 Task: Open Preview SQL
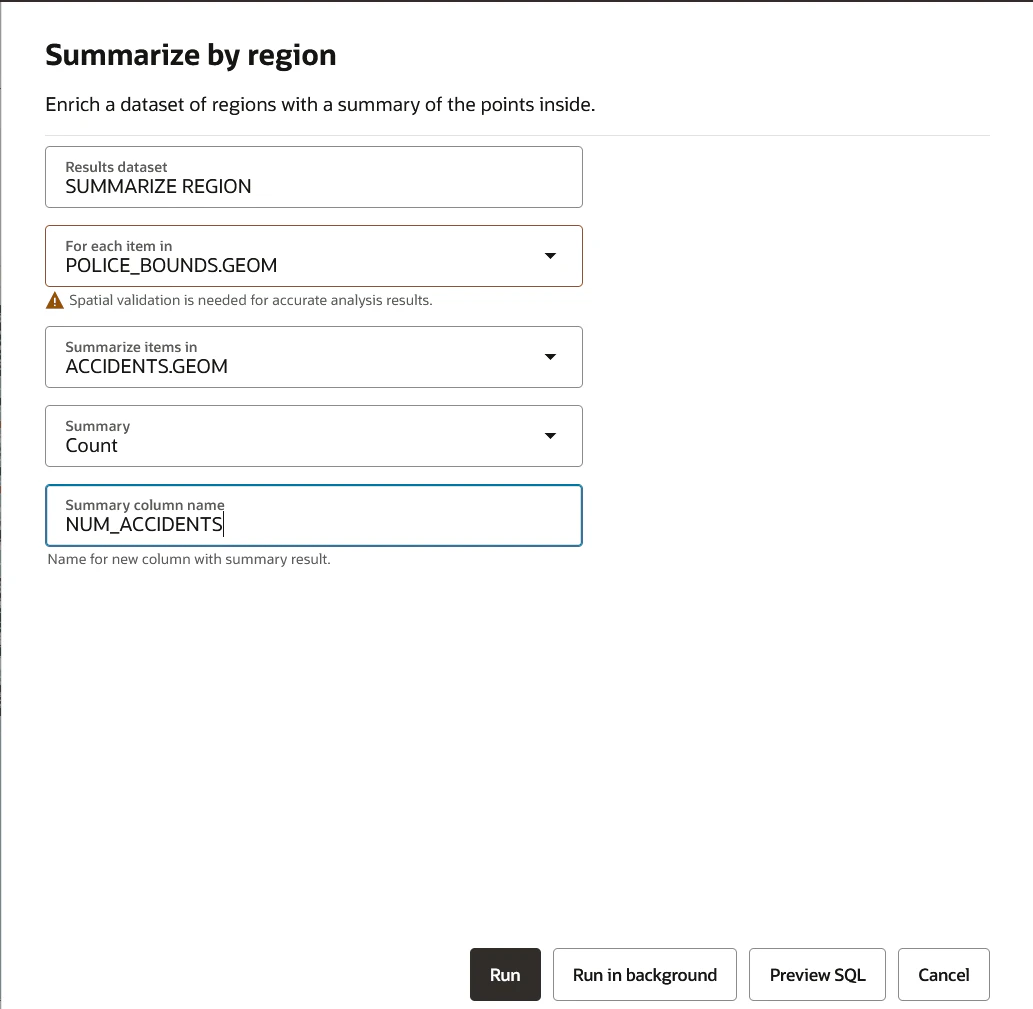818,975
